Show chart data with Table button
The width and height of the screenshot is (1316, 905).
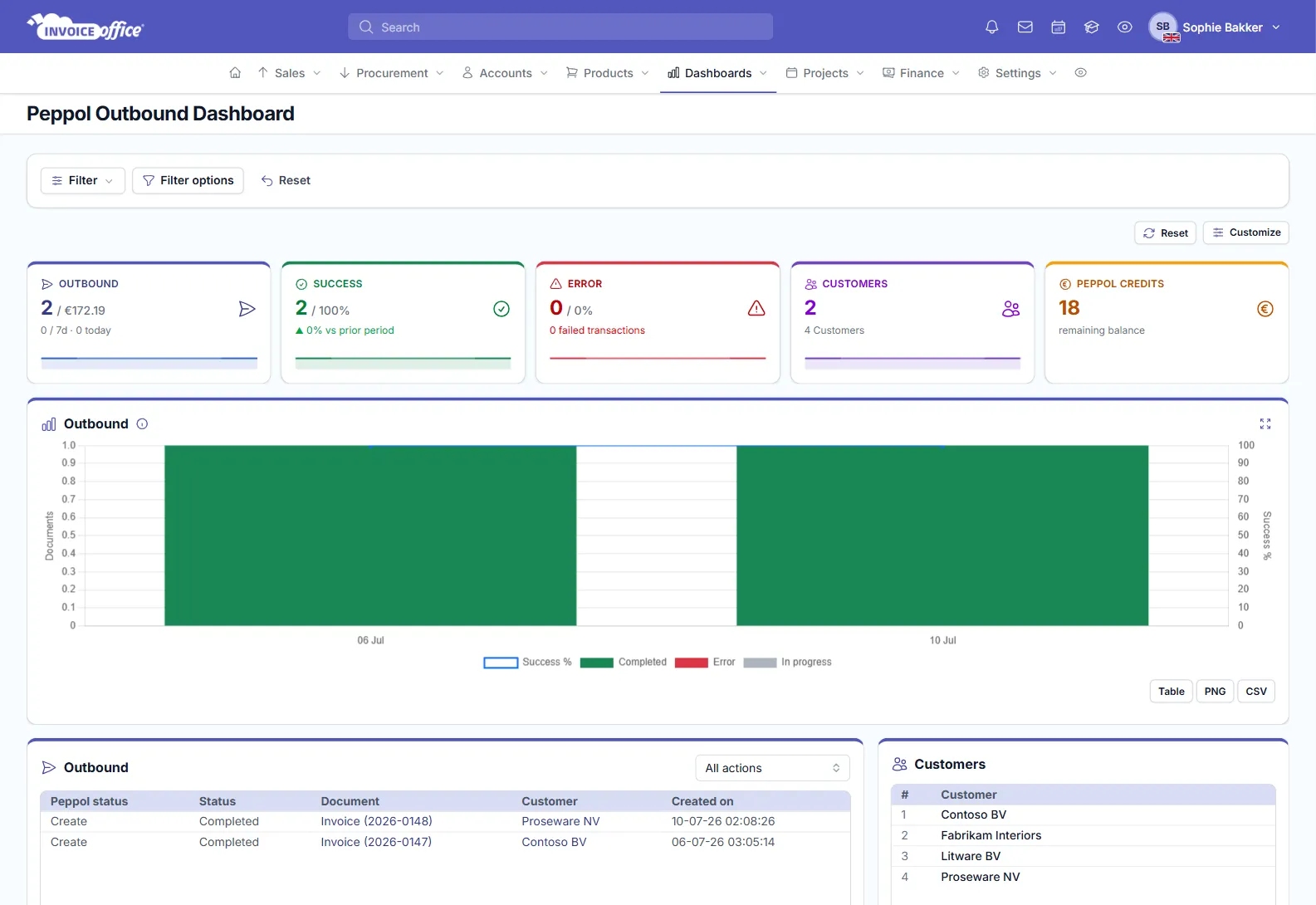coord(1172,691)
